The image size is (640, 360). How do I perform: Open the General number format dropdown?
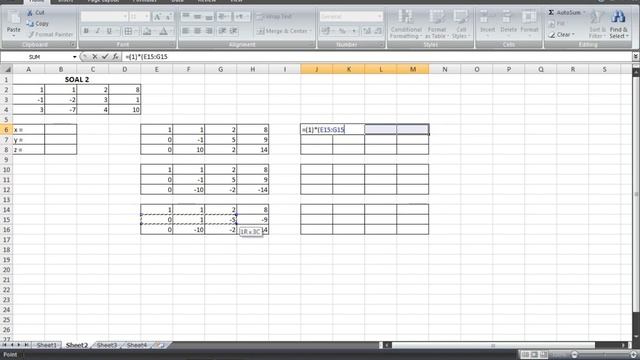380,17
